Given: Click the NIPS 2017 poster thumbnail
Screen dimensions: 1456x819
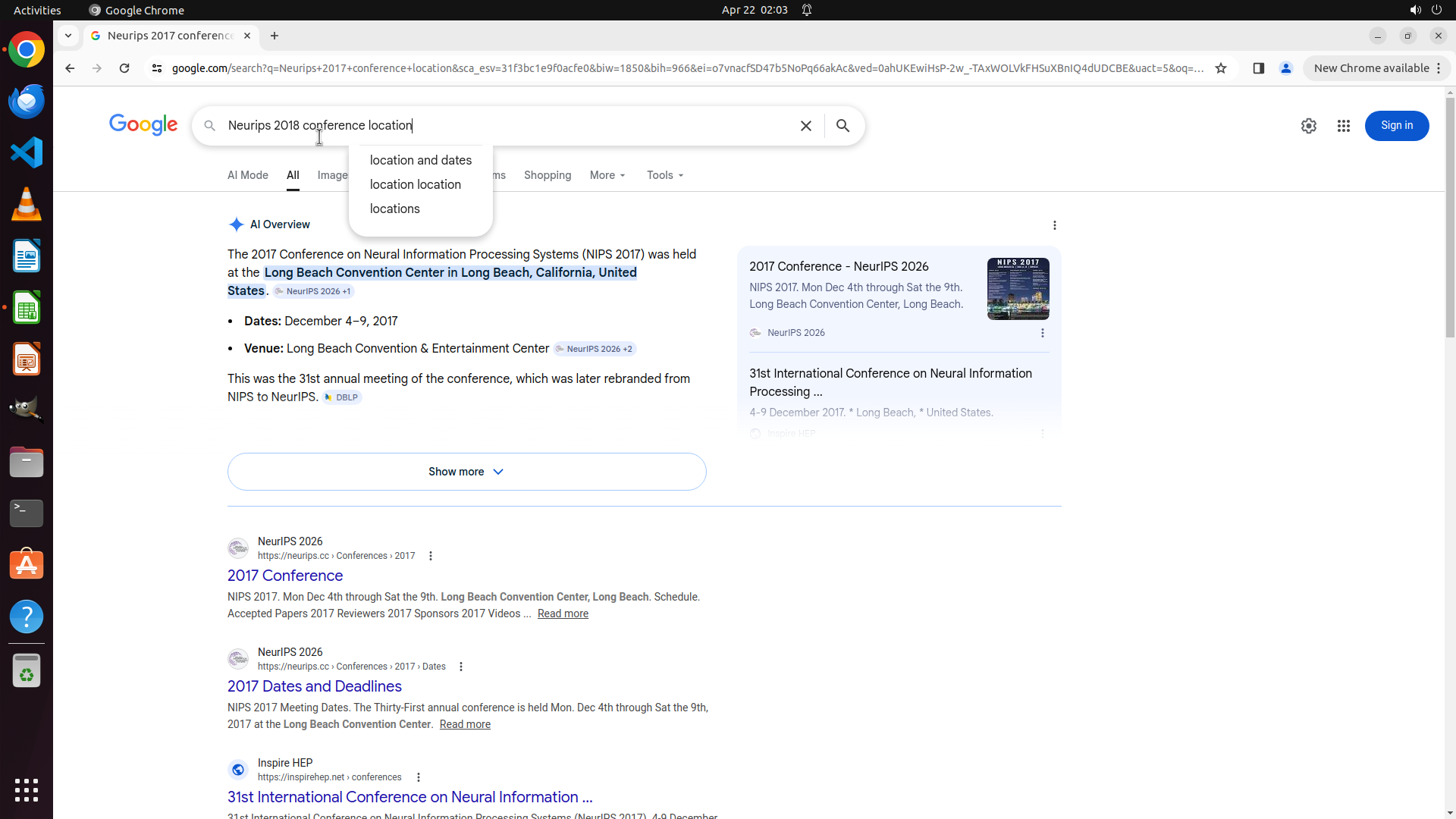Looking at the screenshot, I should (x=1018, y=289).
